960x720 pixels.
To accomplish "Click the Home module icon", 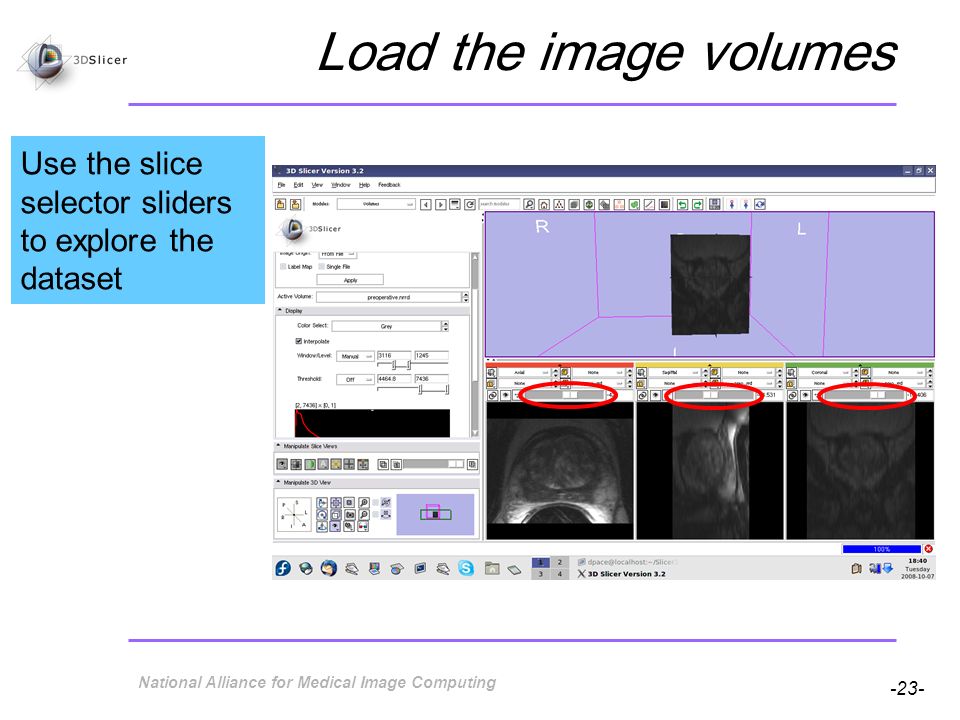I will (x=544, y=204).
